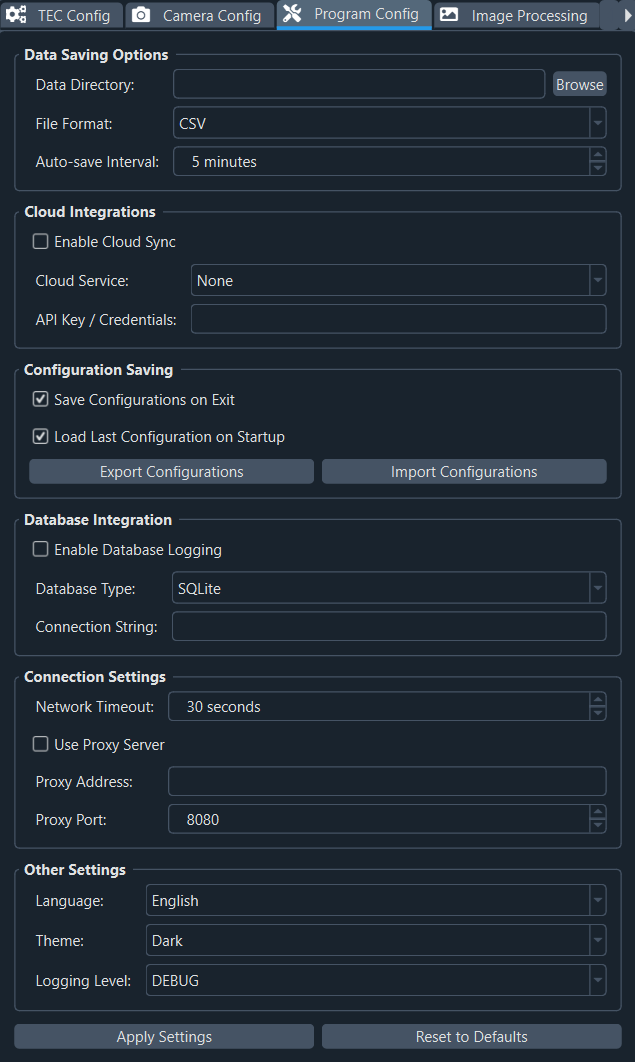The height and width of the screenshot is (1062, 635).
Task: Toggle Enable Database Logging checkbox
Action: tap(41, 549)
